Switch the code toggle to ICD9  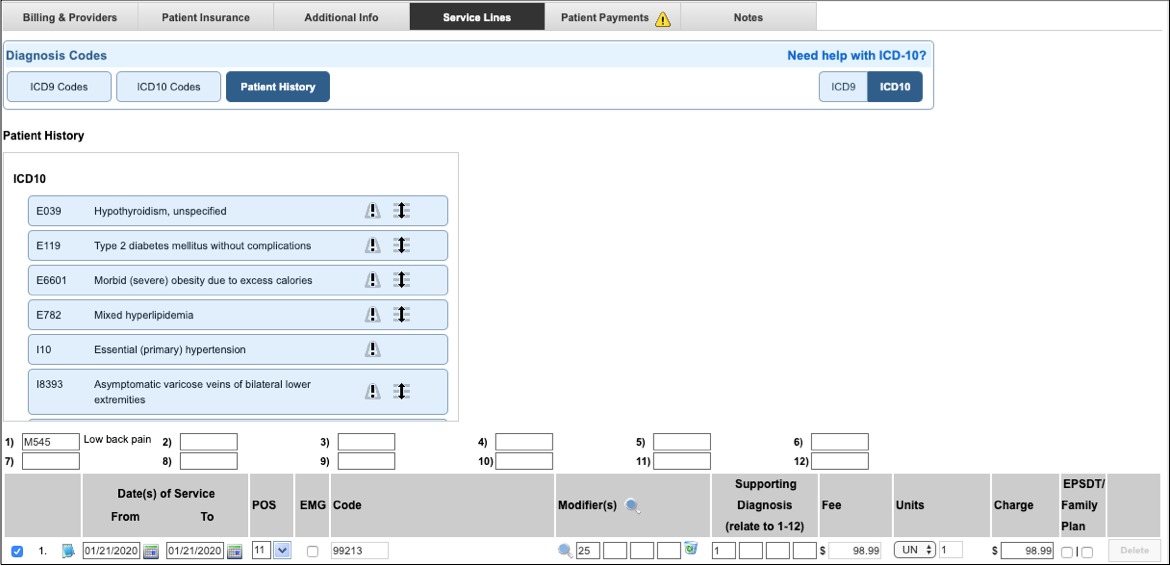coord(843,87)
